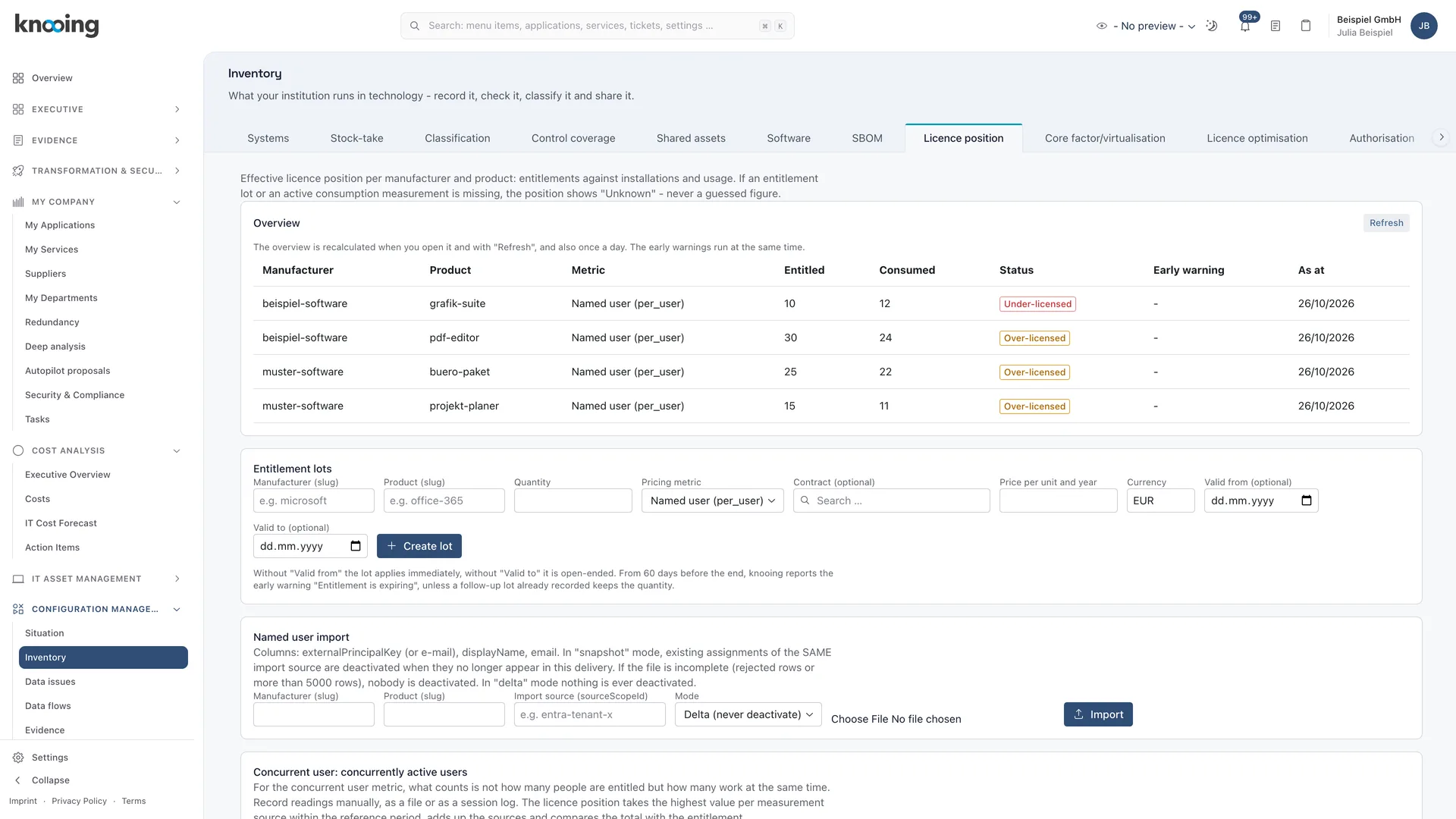Switch to the Systems tab

click(268, 138)
